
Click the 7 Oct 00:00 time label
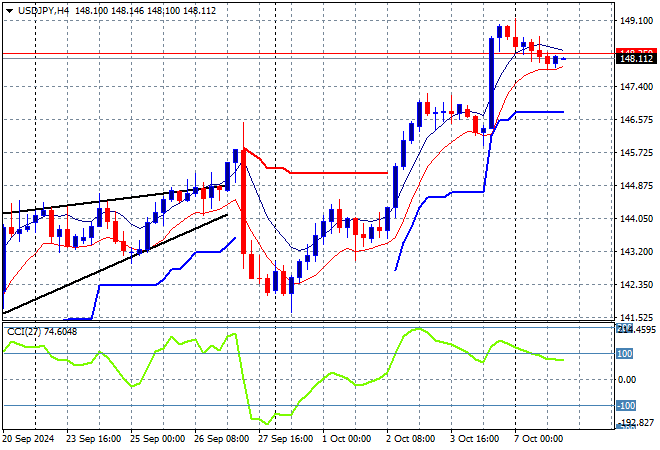(538, 439)
